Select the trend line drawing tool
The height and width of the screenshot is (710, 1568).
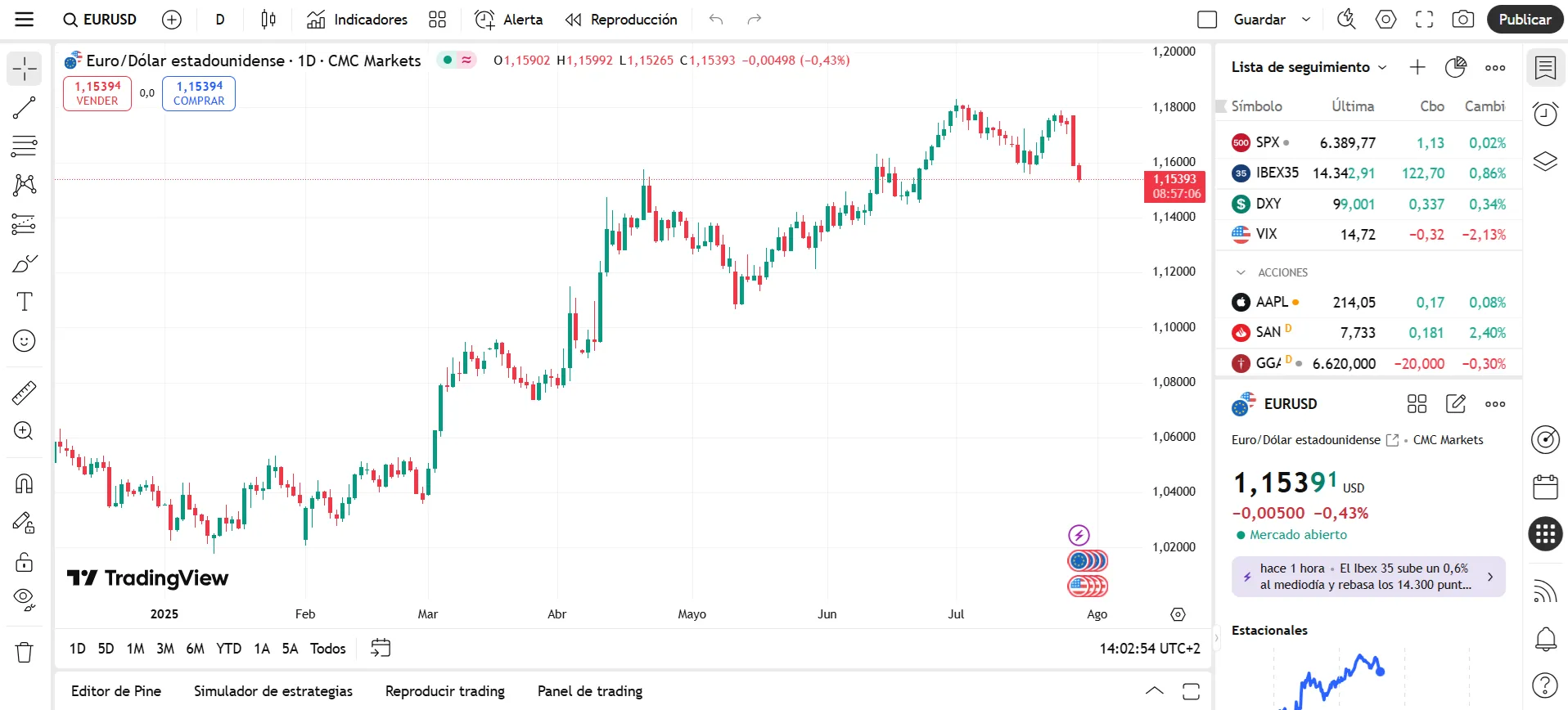point(25,107)
